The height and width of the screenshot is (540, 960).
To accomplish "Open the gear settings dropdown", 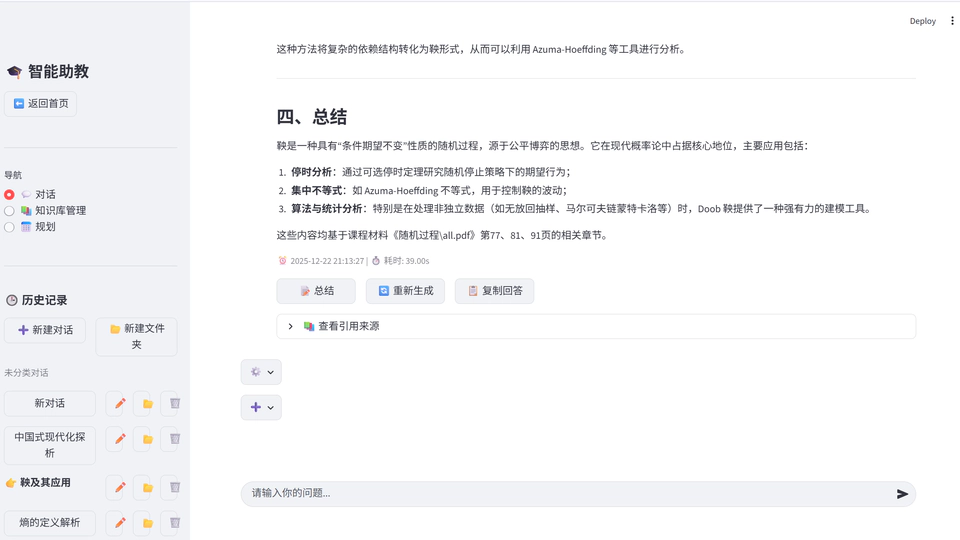I will [261, 372].
